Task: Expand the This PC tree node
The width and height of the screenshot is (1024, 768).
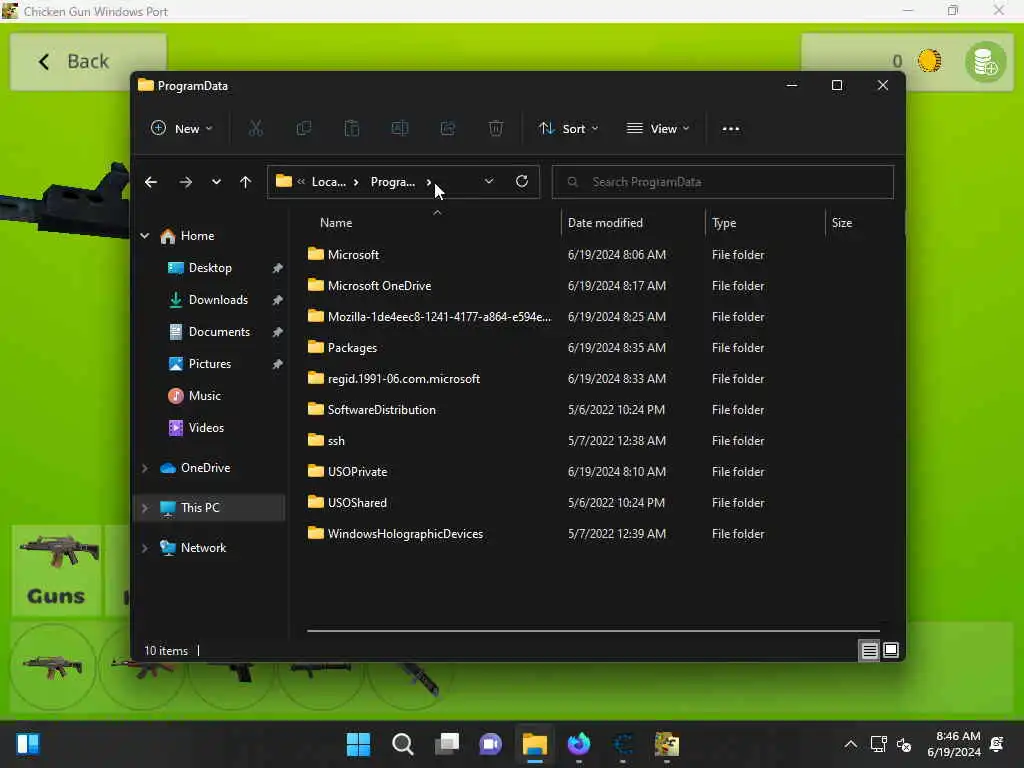Action: [x=145, y=508]
